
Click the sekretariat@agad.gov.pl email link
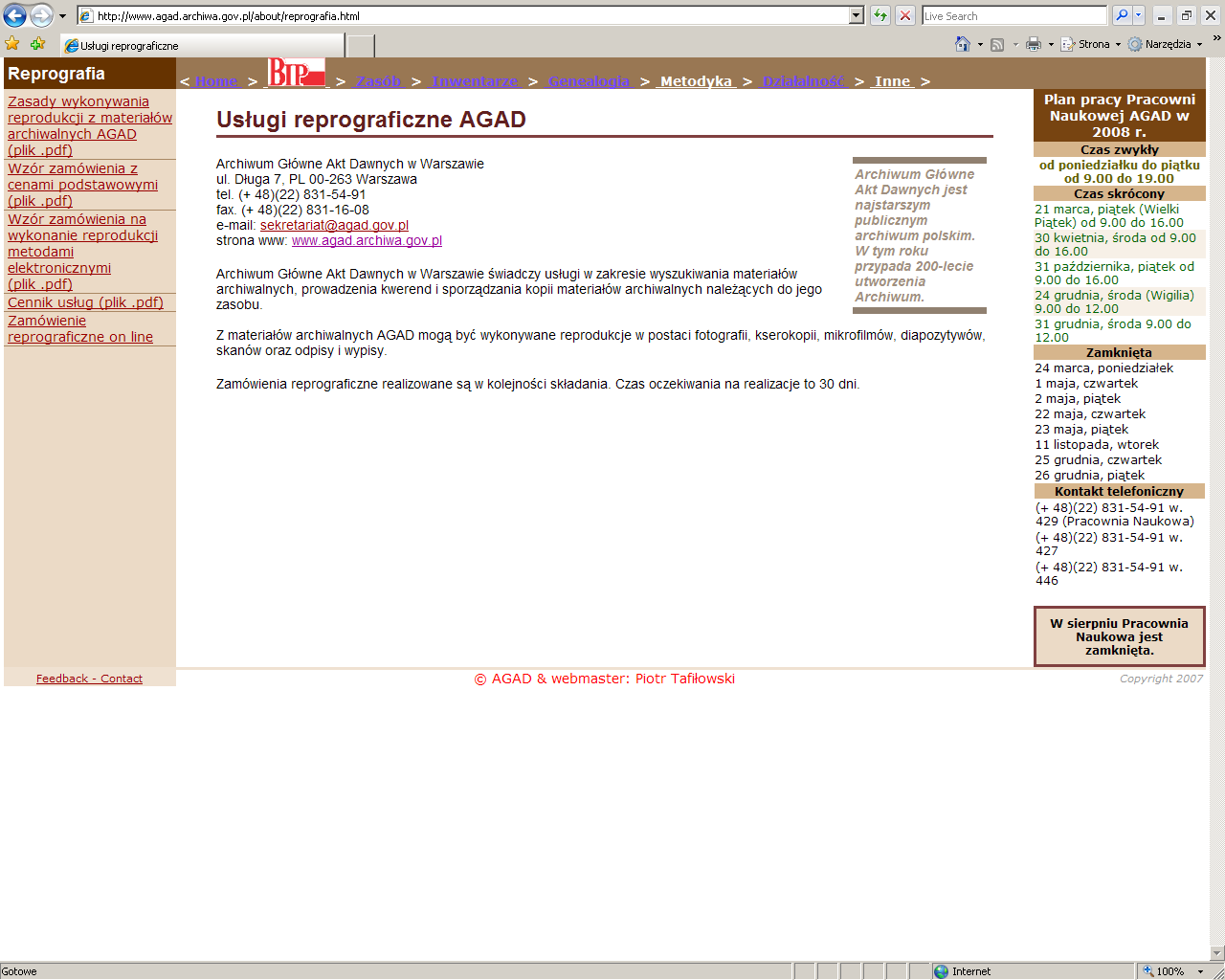334,225
